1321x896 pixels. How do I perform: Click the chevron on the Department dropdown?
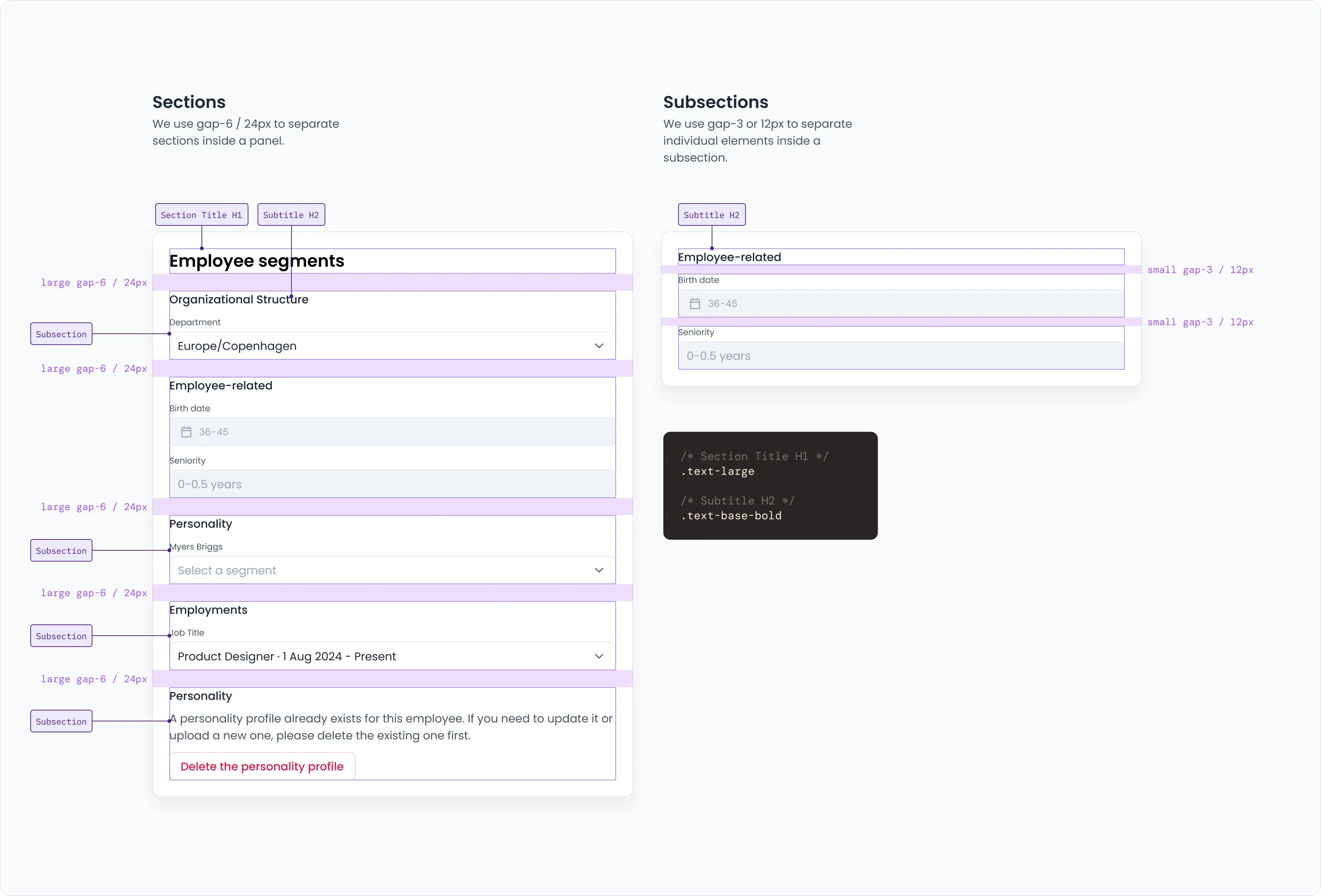(598, 345)
